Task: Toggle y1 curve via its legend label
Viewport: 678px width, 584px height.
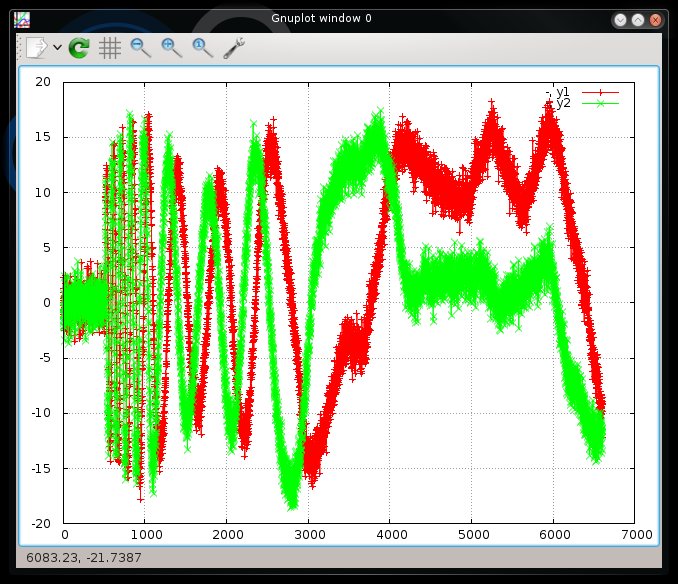Action: coord(562,92)
